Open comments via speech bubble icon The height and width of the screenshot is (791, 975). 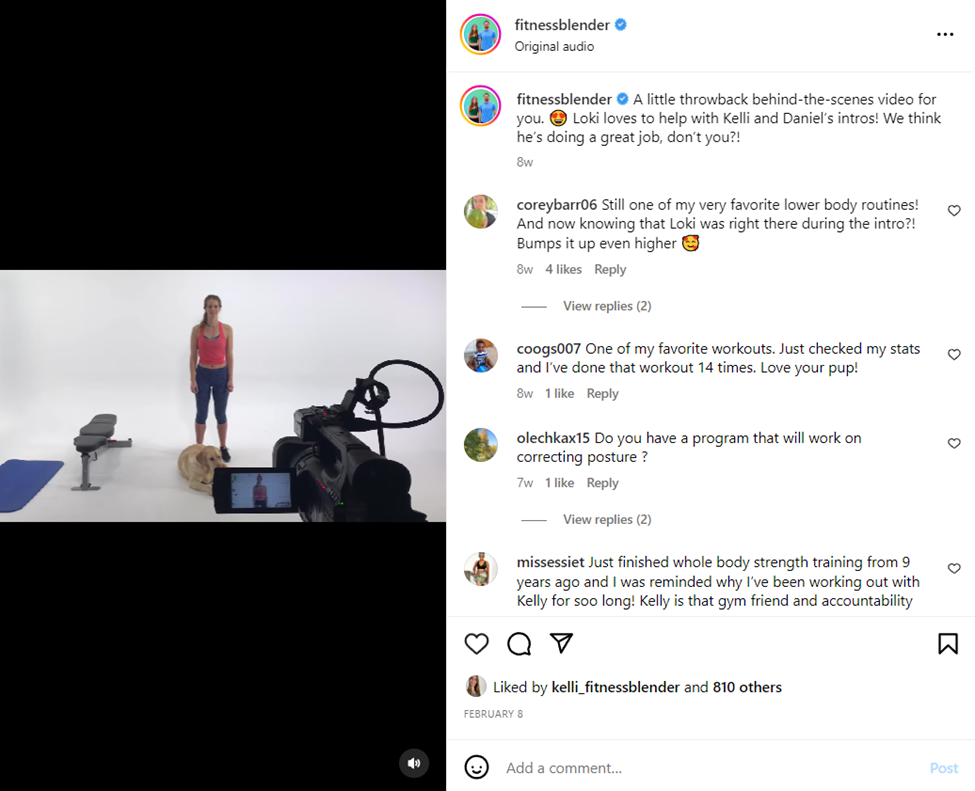tap(519, 644)
